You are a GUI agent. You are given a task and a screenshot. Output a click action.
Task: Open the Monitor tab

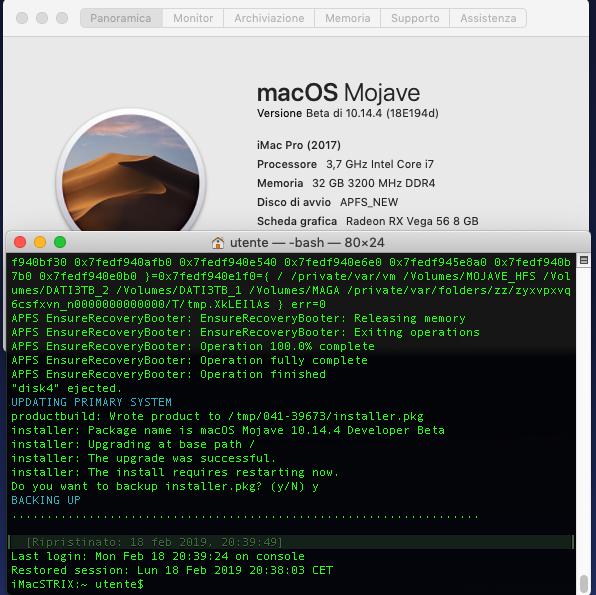[x=193, y=18]
